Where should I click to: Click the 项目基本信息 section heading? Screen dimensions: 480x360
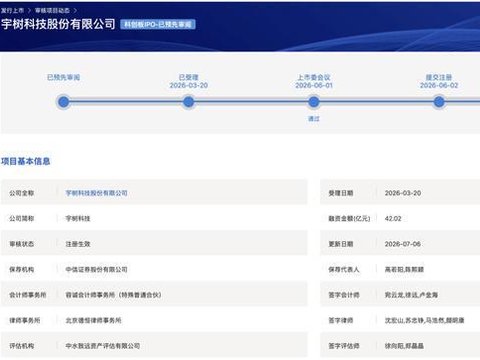point(26,161)
